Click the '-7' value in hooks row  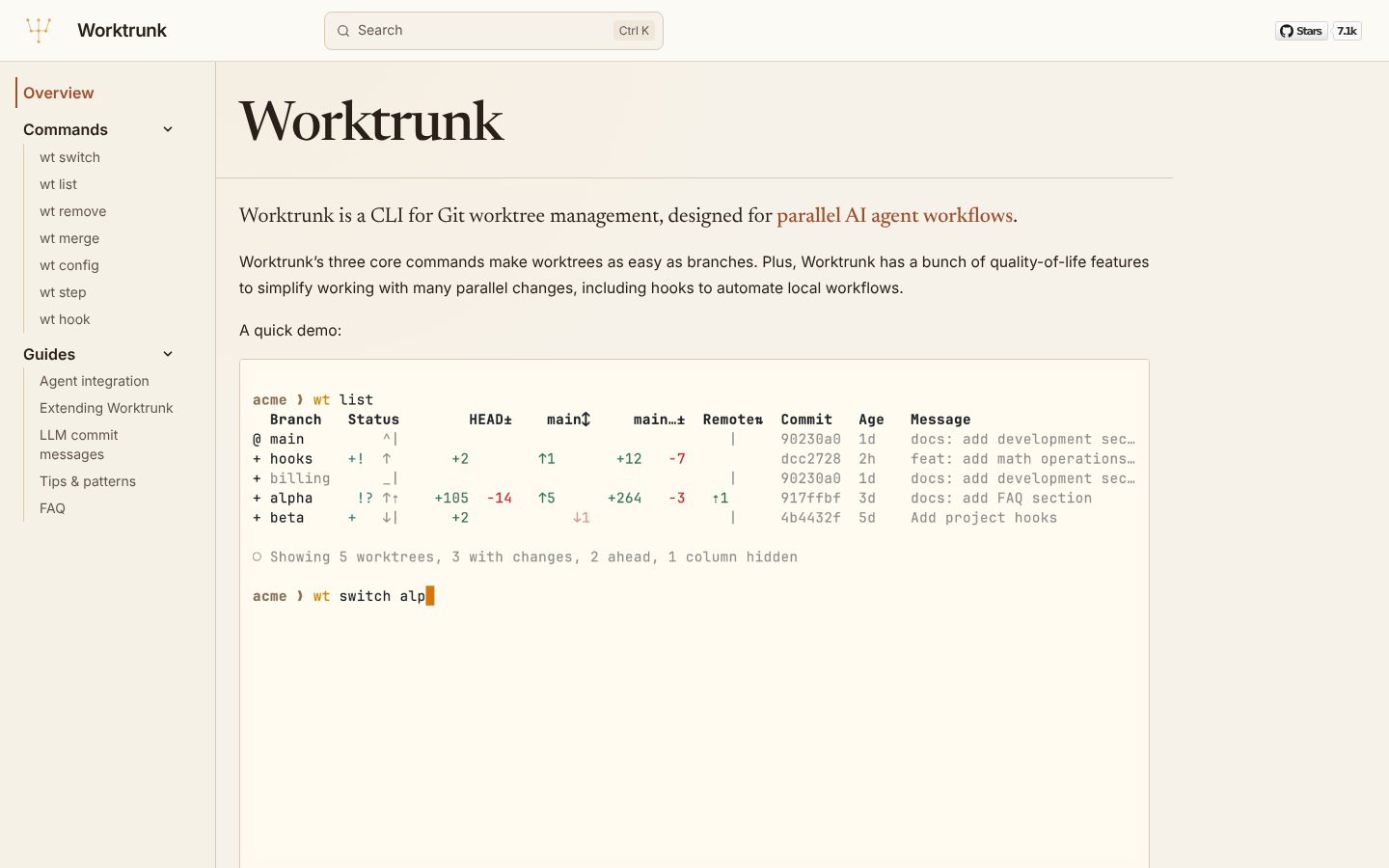click(x=677, y=459)
